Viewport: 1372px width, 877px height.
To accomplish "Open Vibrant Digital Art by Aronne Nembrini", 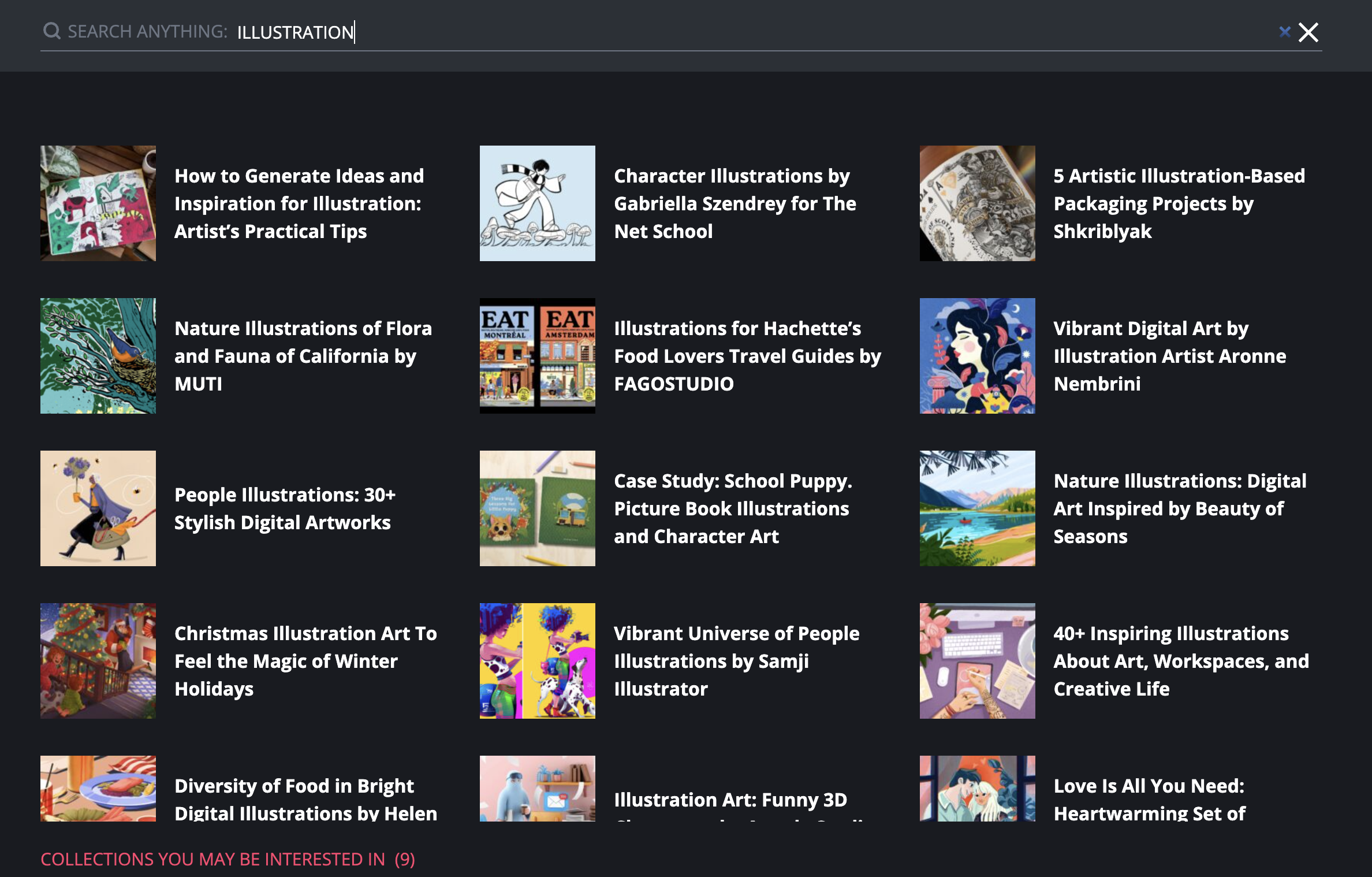I will point(1169,356).
